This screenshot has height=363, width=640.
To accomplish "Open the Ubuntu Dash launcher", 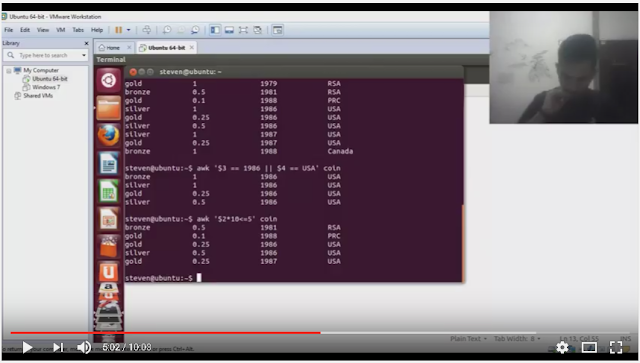I will tap(108, 80).
